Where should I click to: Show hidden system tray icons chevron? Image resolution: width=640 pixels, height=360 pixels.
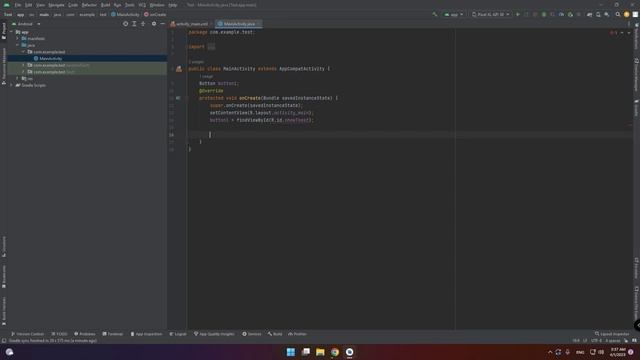tap(550, 352)
